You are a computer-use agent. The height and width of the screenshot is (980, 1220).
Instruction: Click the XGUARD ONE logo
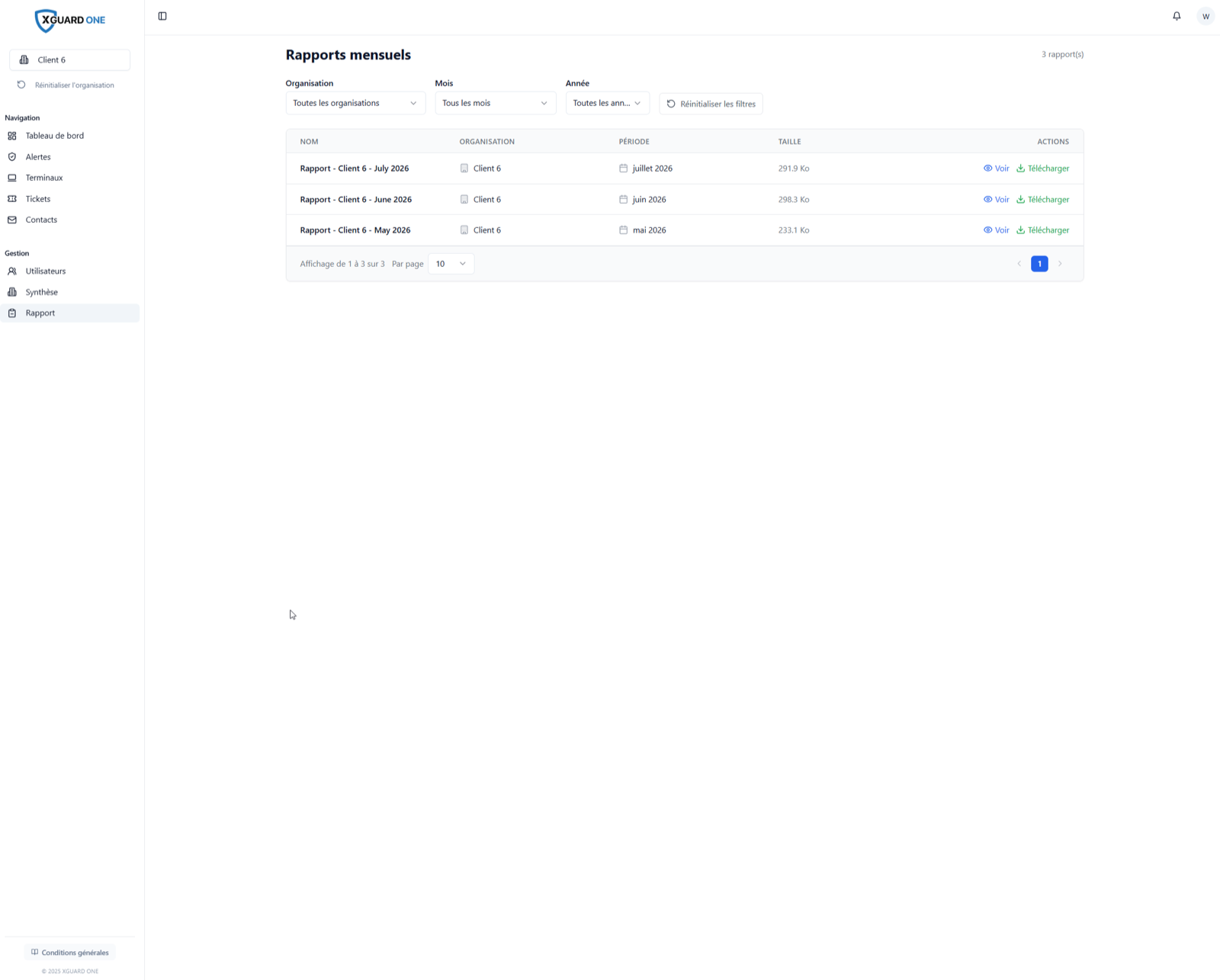[x=70, y=21]
